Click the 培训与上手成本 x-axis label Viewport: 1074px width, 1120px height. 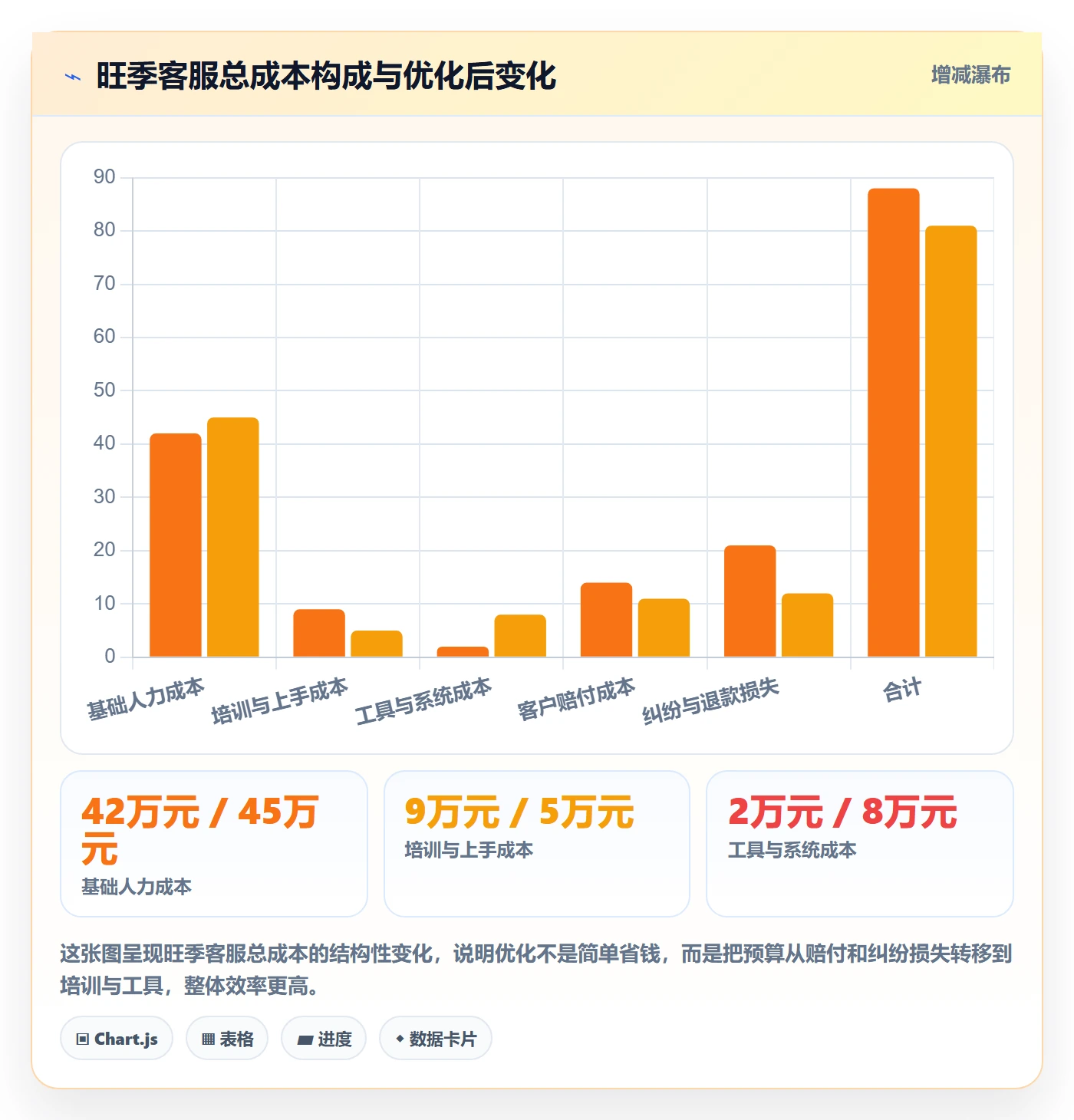coord(280,700)
